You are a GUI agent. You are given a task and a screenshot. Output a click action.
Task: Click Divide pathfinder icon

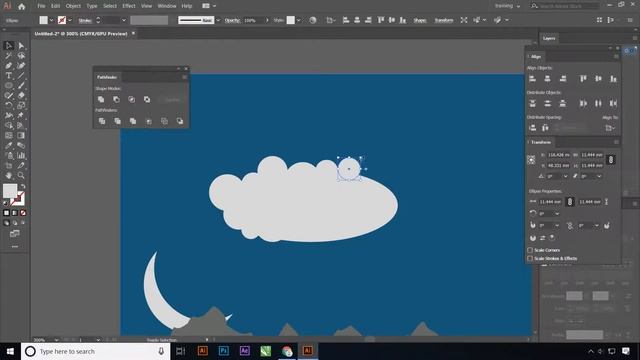[x=102, y=121]
